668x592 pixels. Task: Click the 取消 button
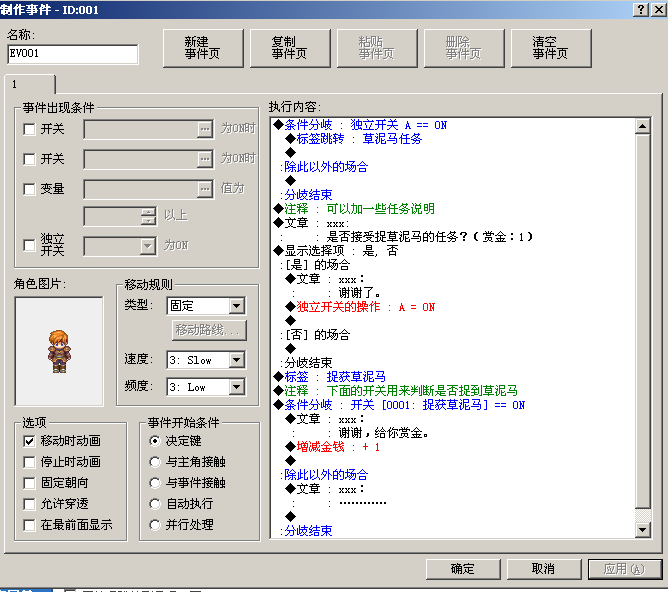coord(544,569)
